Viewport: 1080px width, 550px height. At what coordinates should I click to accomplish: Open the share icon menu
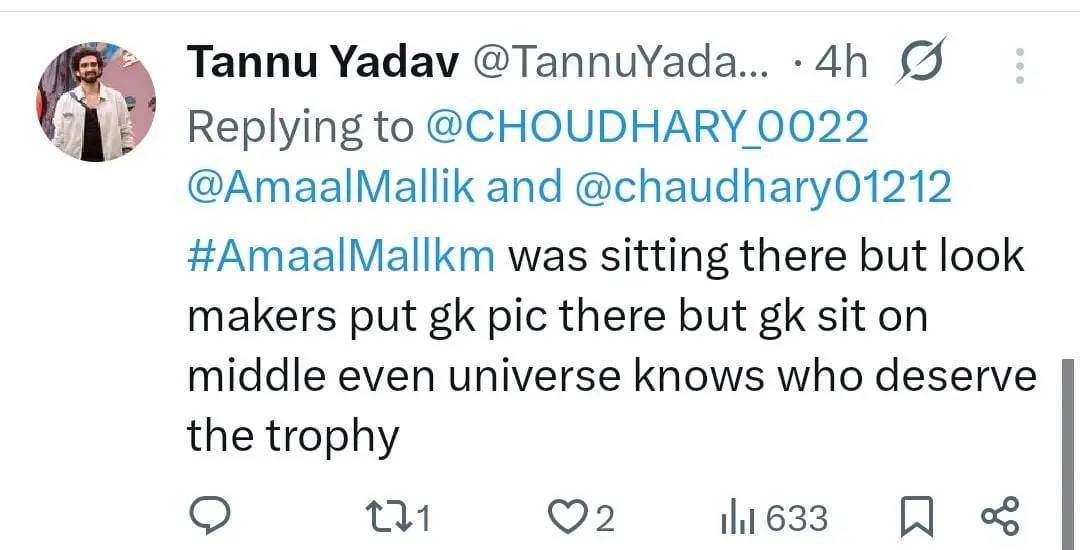click(999, 516)
